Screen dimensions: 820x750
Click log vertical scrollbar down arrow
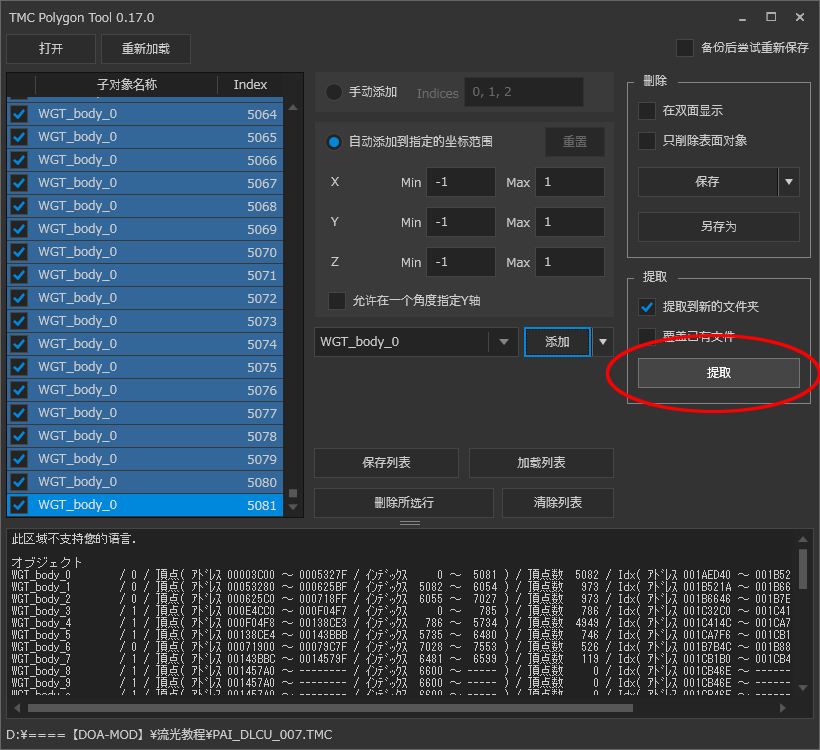coord(803,688)
